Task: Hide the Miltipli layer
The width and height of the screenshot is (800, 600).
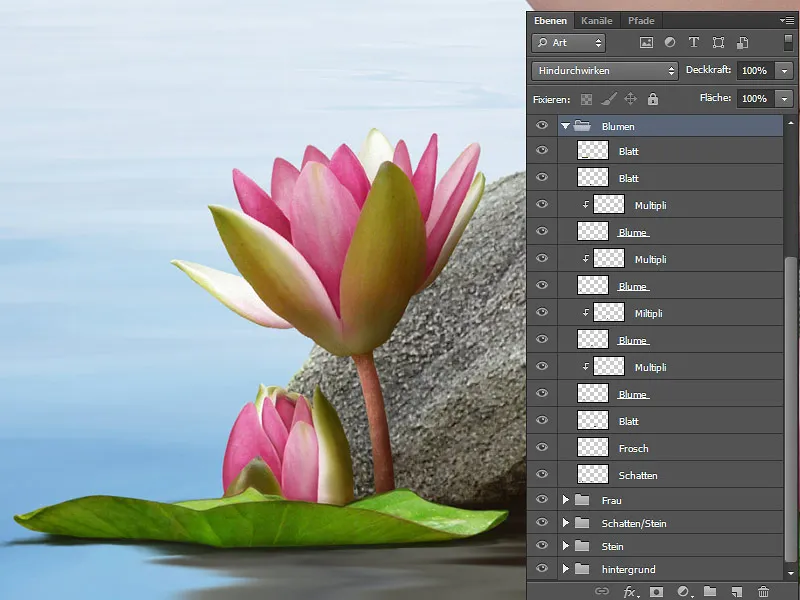Action: (x=542, y=312)
